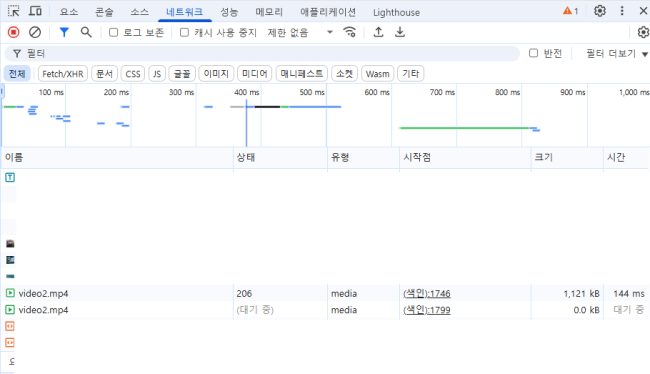Filter by 글꼴 requests
This screenshot has width=650, height=374.
pos(182,74)
